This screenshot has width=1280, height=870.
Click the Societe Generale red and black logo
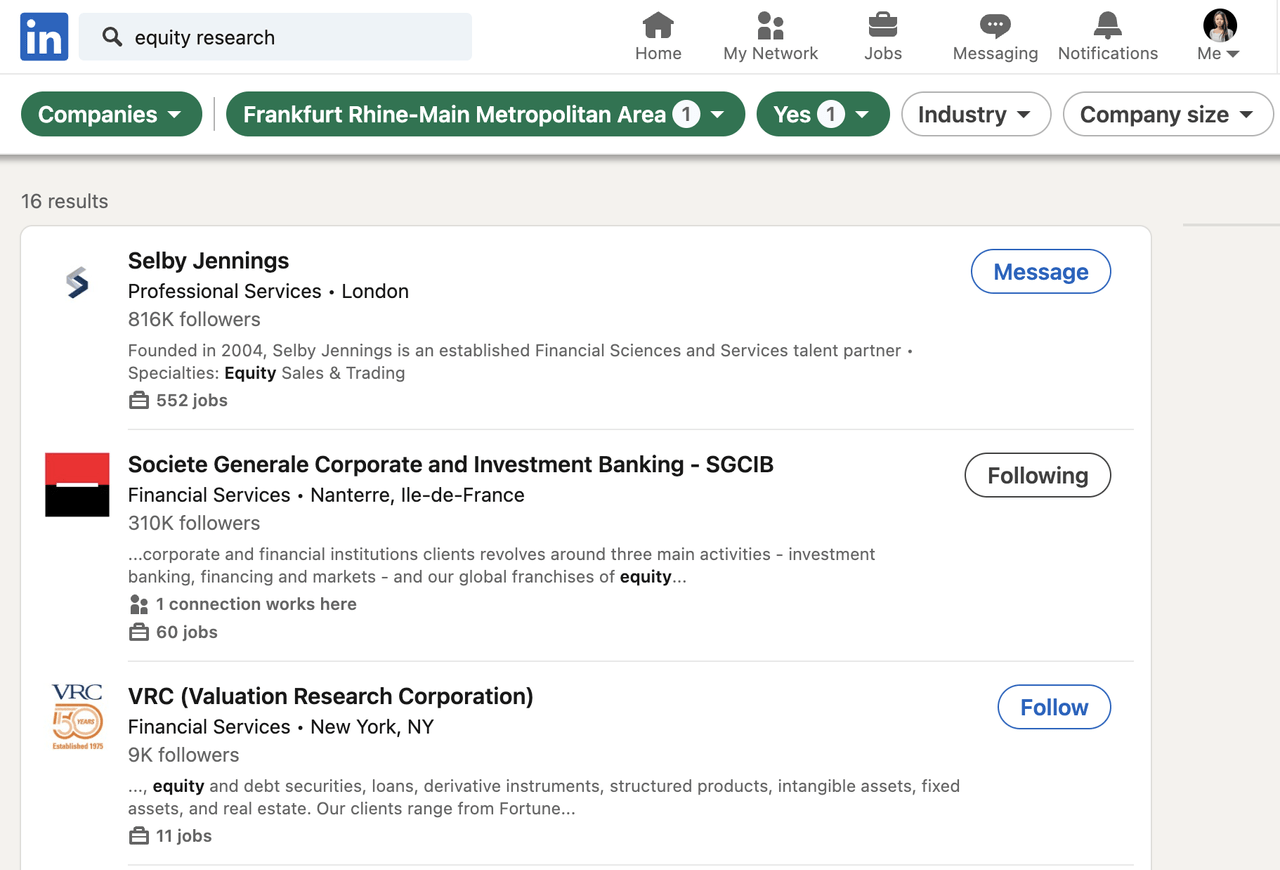click(77, 485)
